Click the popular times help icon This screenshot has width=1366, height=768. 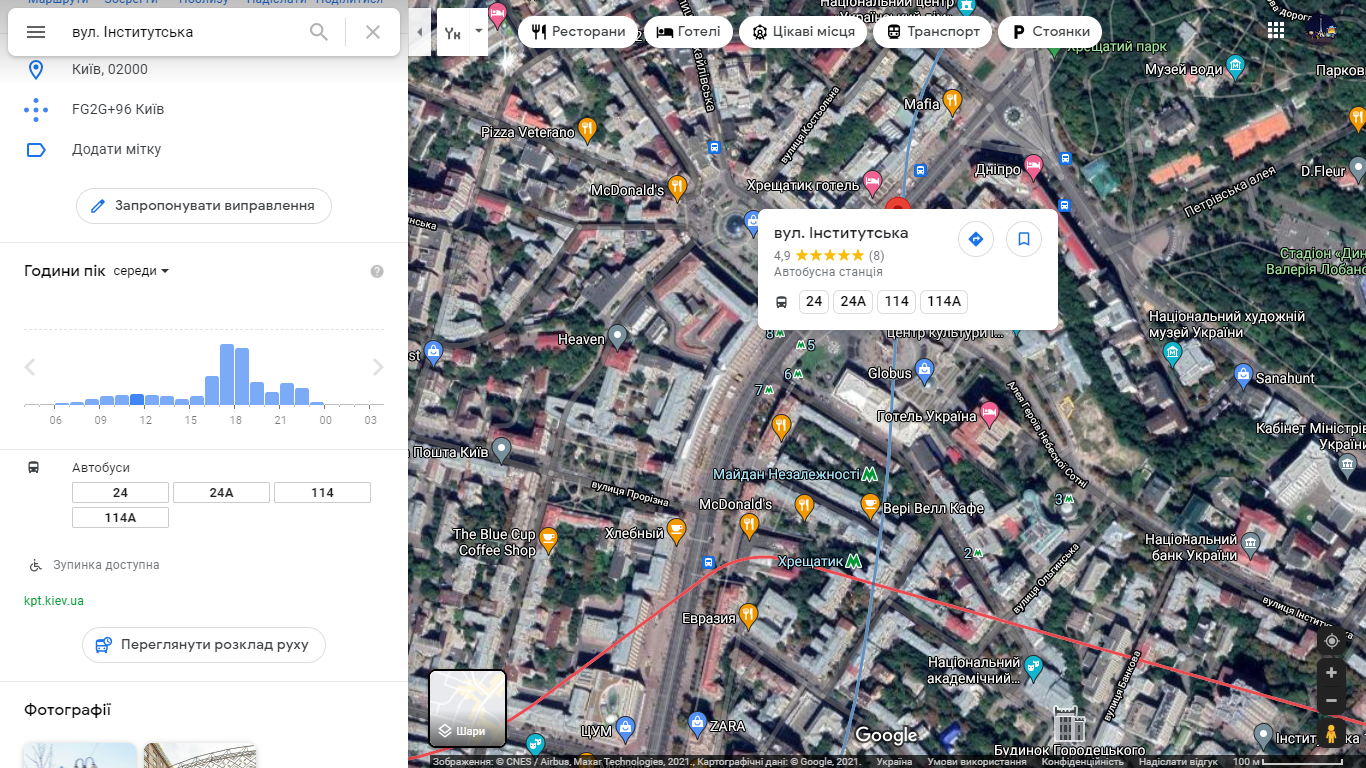(x=377, y=271)
